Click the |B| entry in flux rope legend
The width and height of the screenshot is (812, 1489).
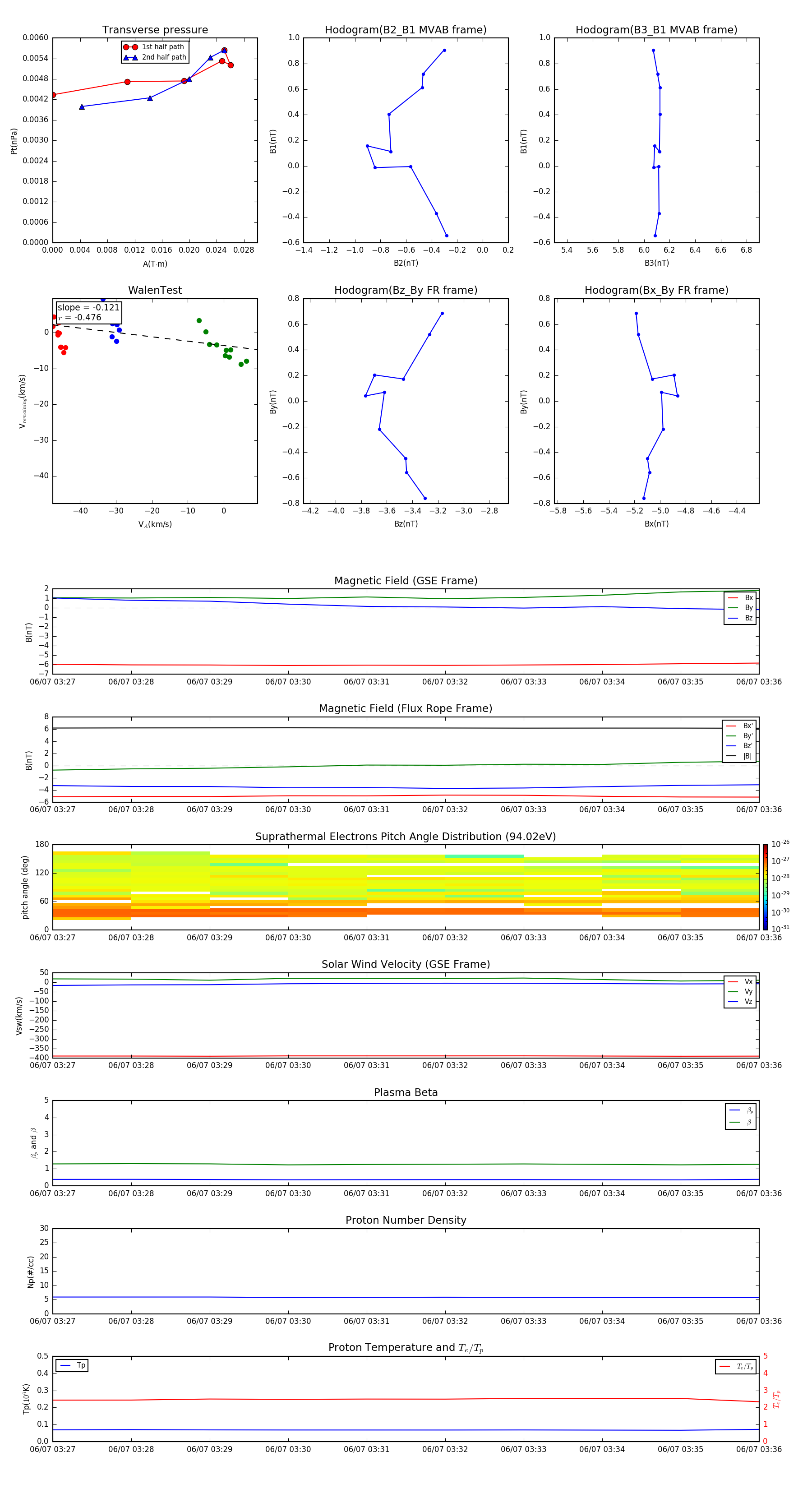(740, 756)
